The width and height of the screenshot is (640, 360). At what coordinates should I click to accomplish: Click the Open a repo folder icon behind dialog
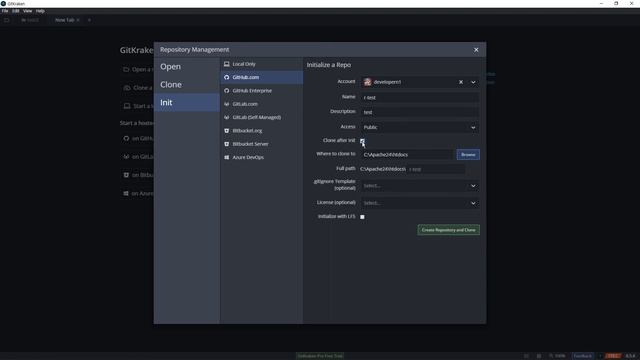pyautogui.click(x=127, y=69)
